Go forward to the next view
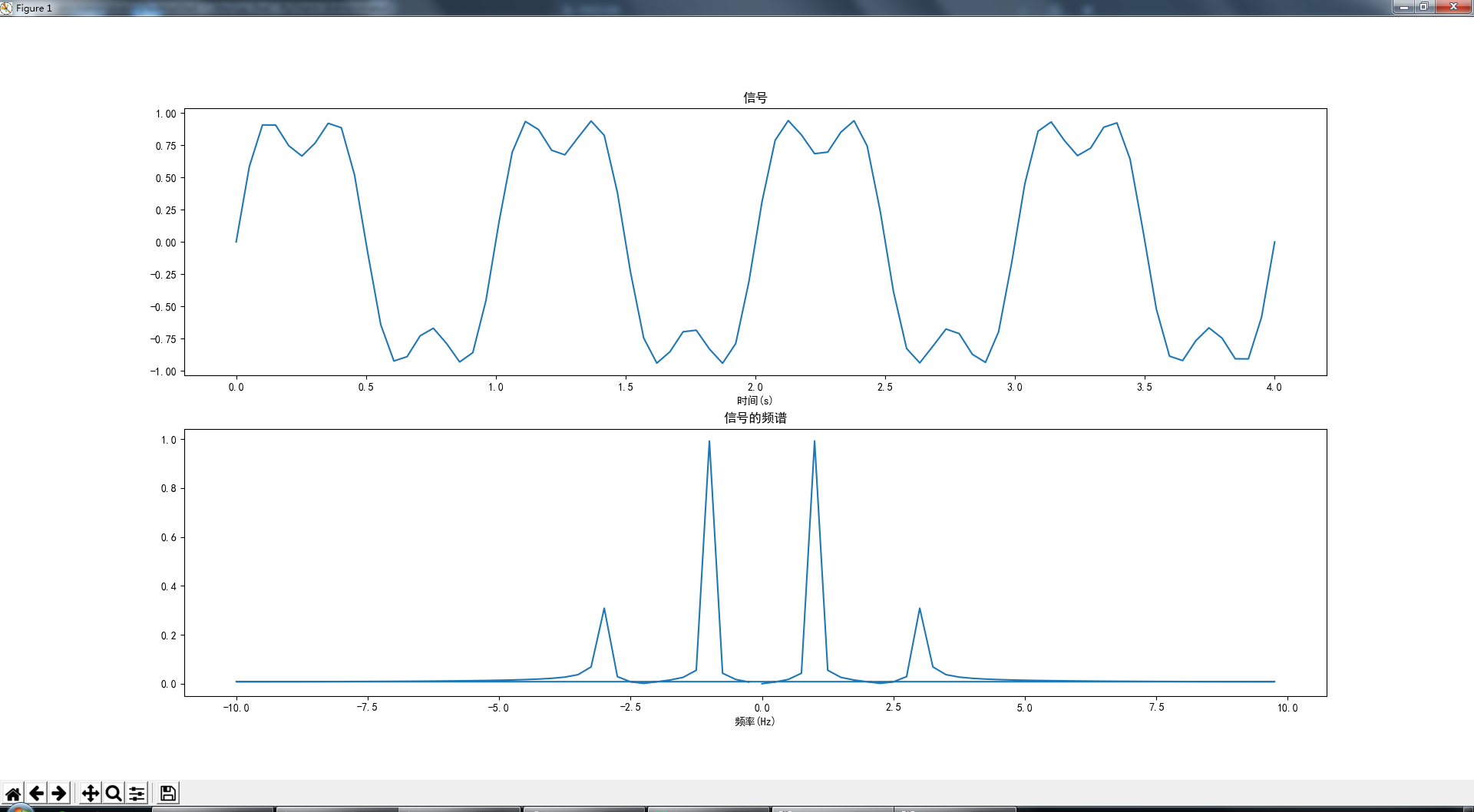The image size is (1474, 812). [x=59, y=793]
